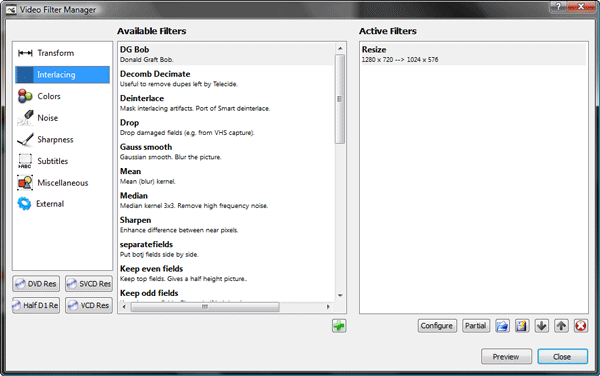Select the Colors category icon

25,96
